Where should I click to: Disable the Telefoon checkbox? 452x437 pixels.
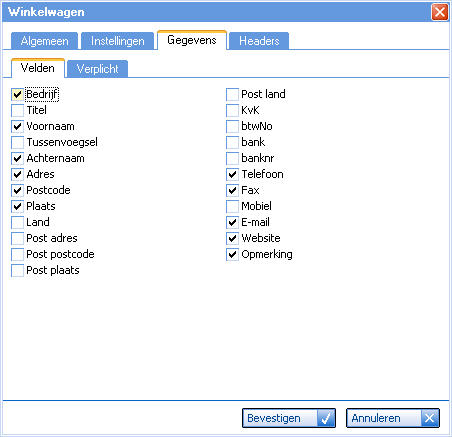232,174
